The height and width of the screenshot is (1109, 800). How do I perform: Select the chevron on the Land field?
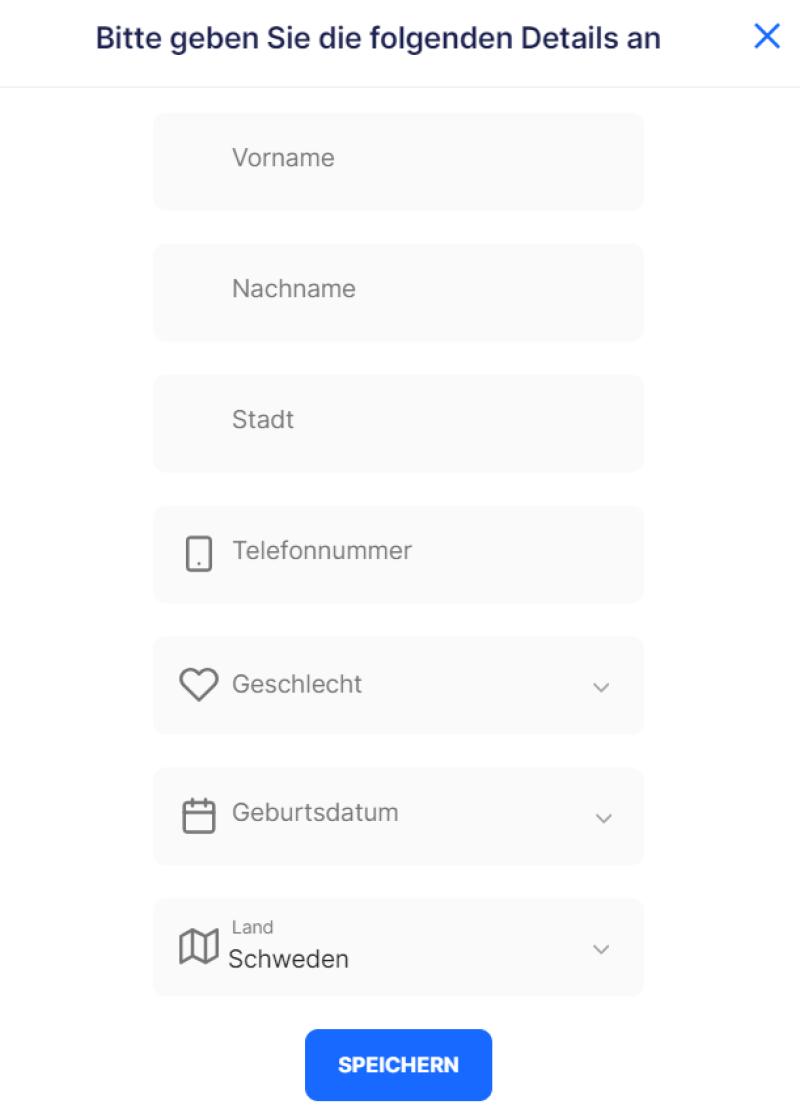pyautogui.click(x=600, y=948)
